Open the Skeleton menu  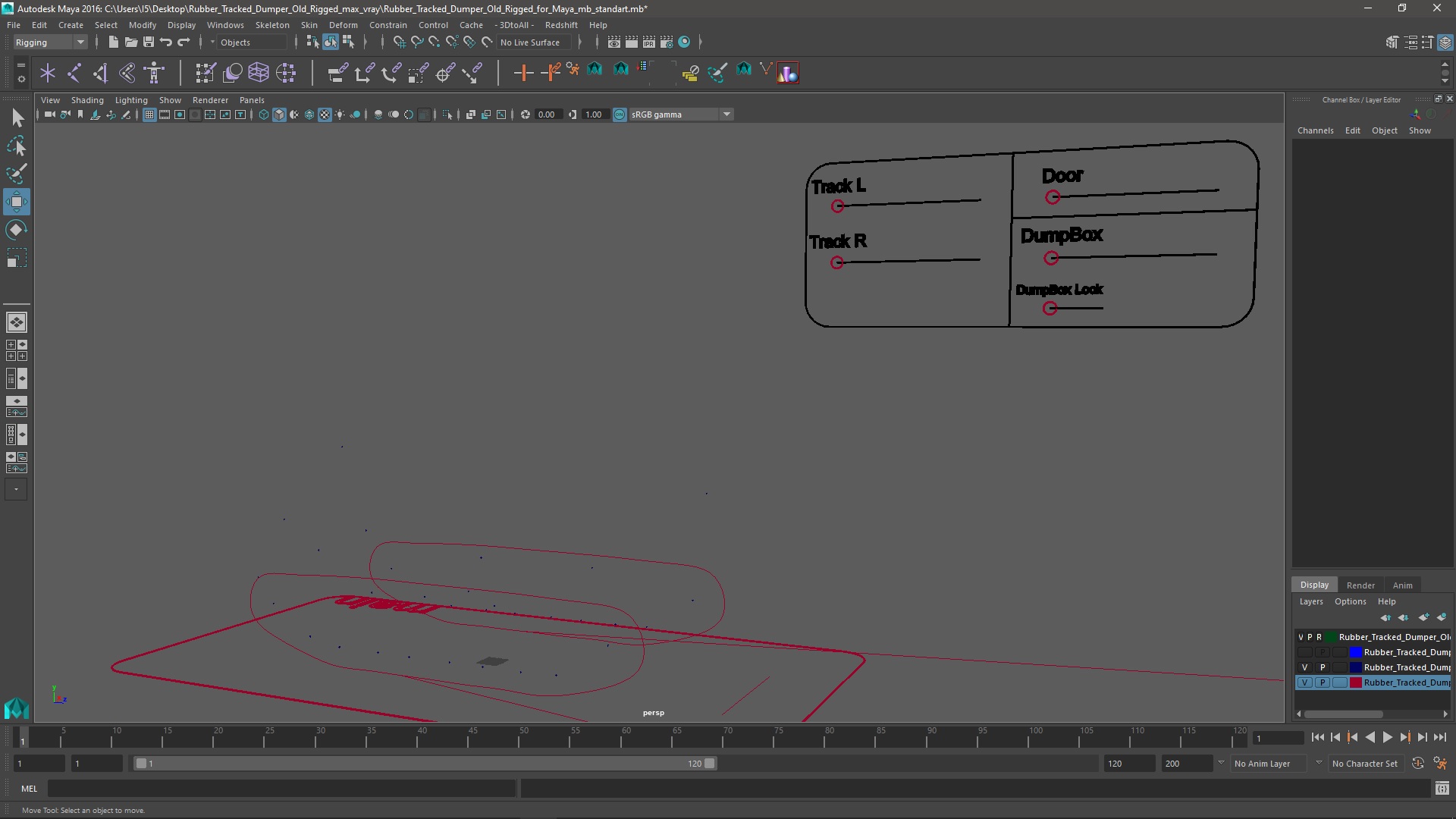[x=272, y=25]
